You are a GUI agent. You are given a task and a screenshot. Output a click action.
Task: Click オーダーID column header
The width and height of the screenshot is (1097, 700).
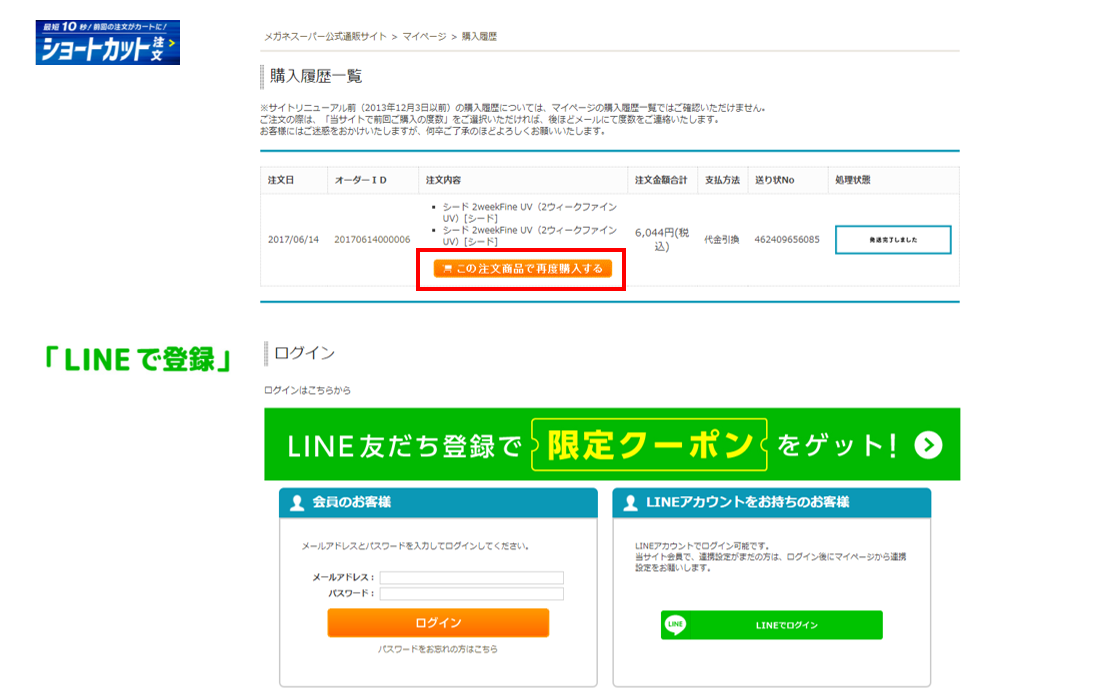coord(360,180)
